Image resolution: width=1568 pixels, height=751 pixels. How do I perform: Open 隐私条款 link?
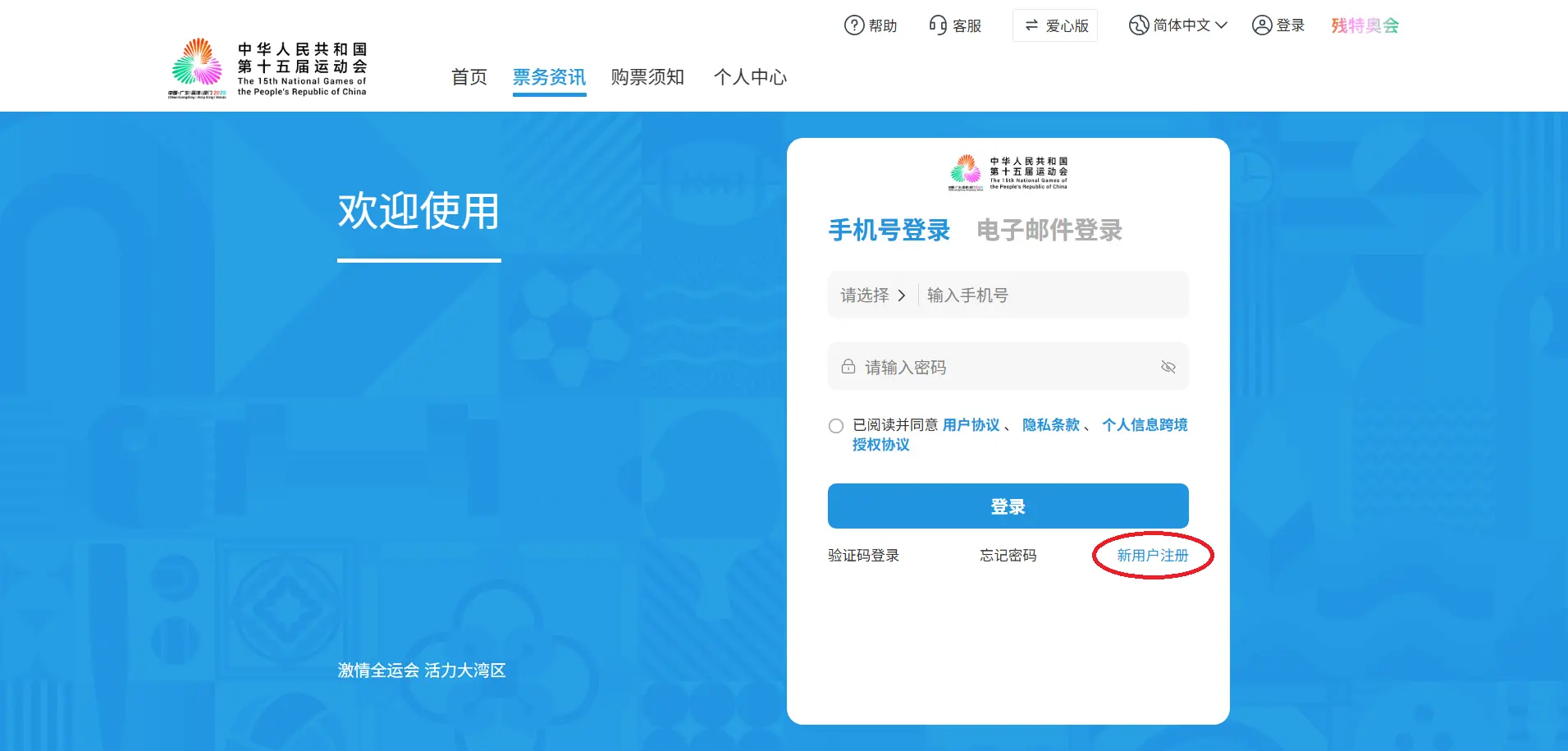point(1051,425)
